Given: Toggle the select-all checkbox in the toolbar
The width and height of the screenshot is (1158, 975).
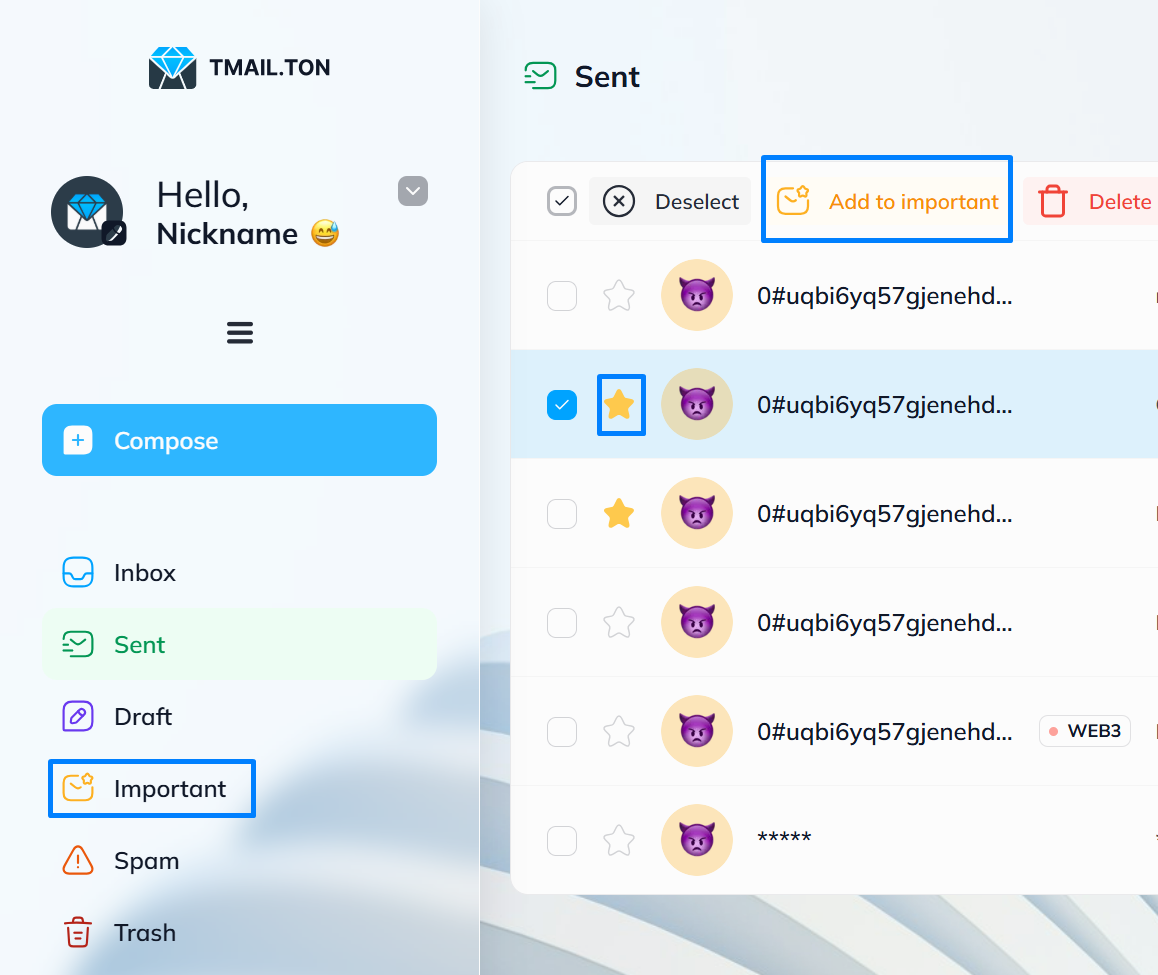Looking at the screenshot, I should (562, 201).
